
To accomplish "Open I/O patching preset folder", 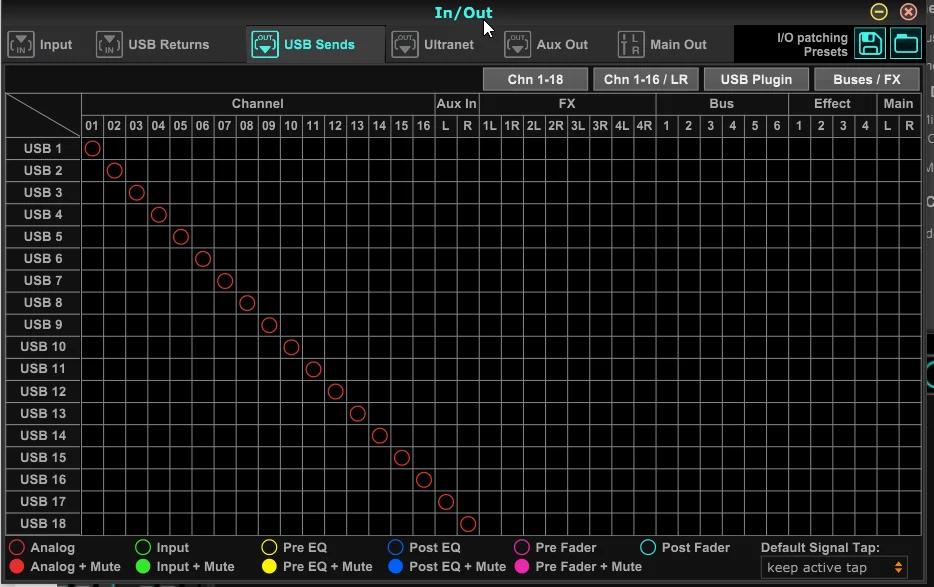I will (906, 43).
